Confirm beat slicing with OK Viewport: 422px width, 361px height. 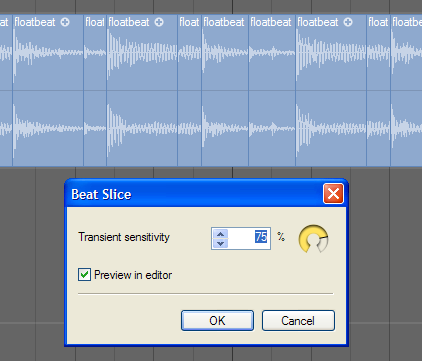(x=217, y=321)
